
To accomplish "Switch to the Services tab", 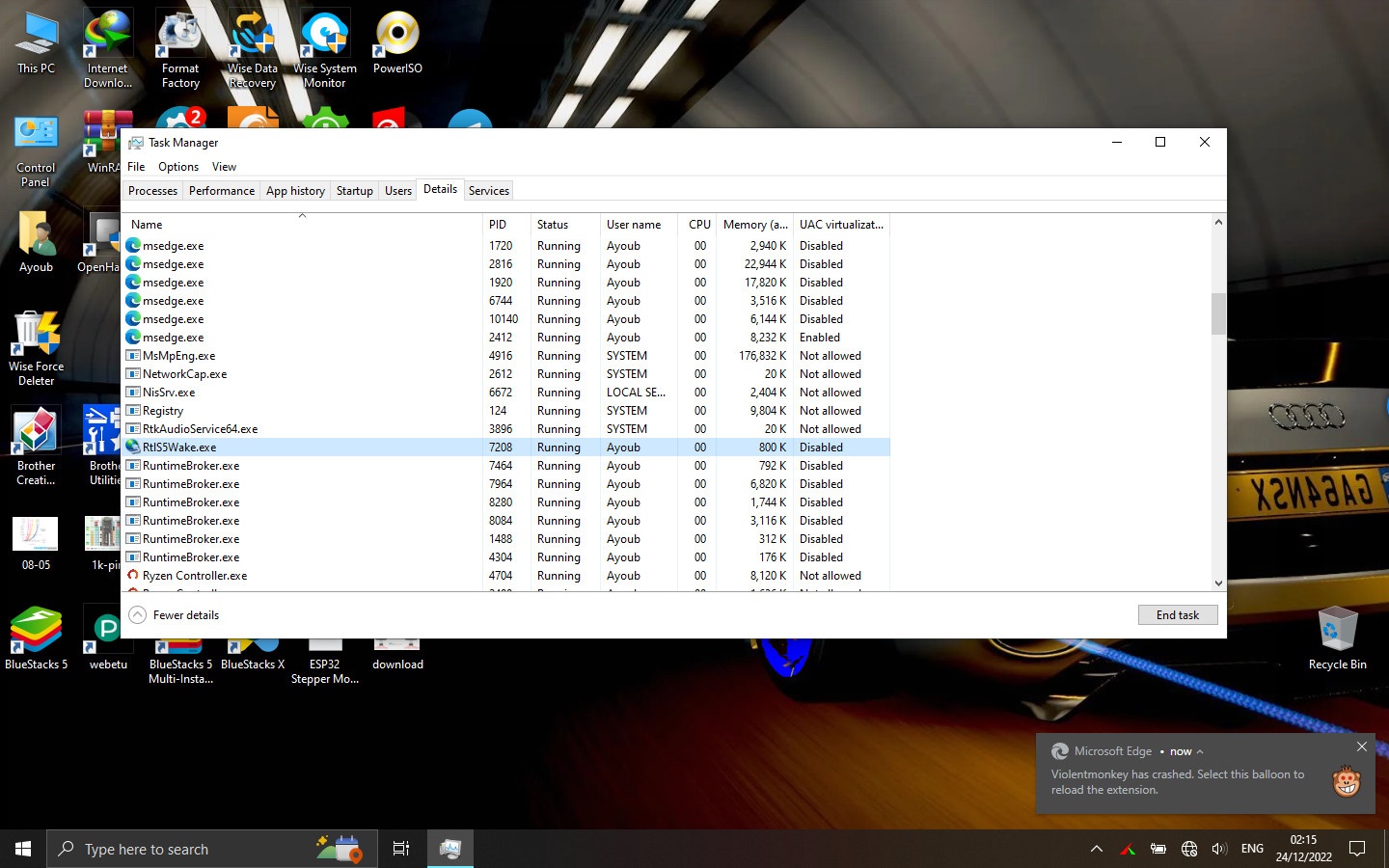I will coord(488,190).
